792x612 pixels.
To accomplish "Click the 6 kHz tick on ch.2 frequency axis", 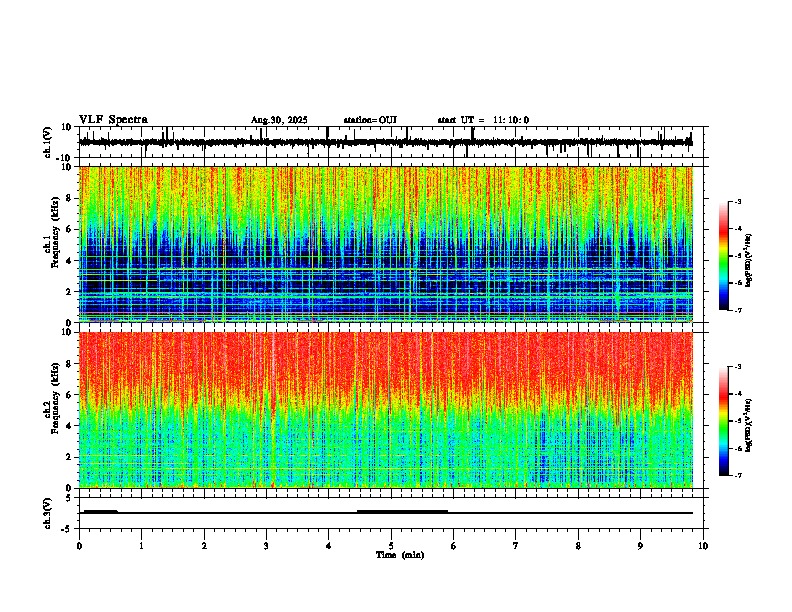I will click(69, 395).
